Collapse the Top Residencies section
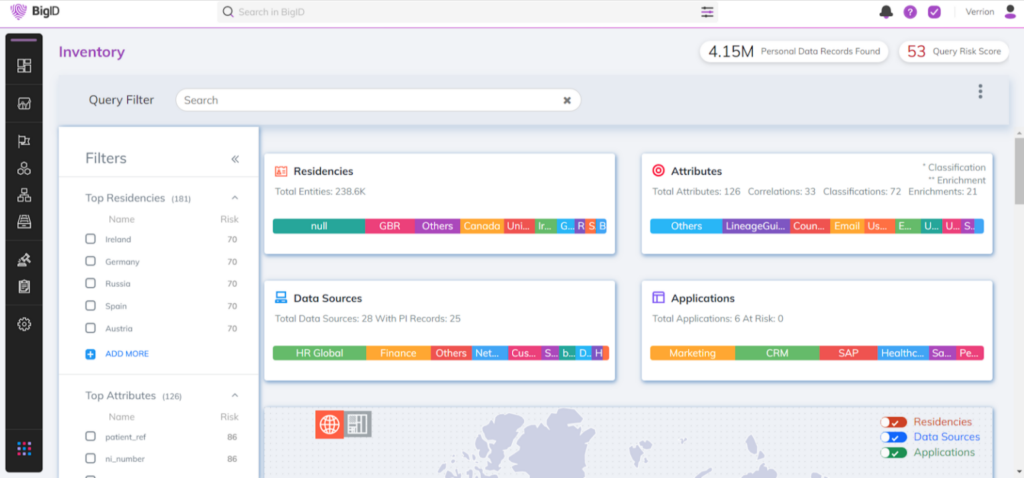The width and height of the screenshot is (1024, 478). click(x=235, y=198)
